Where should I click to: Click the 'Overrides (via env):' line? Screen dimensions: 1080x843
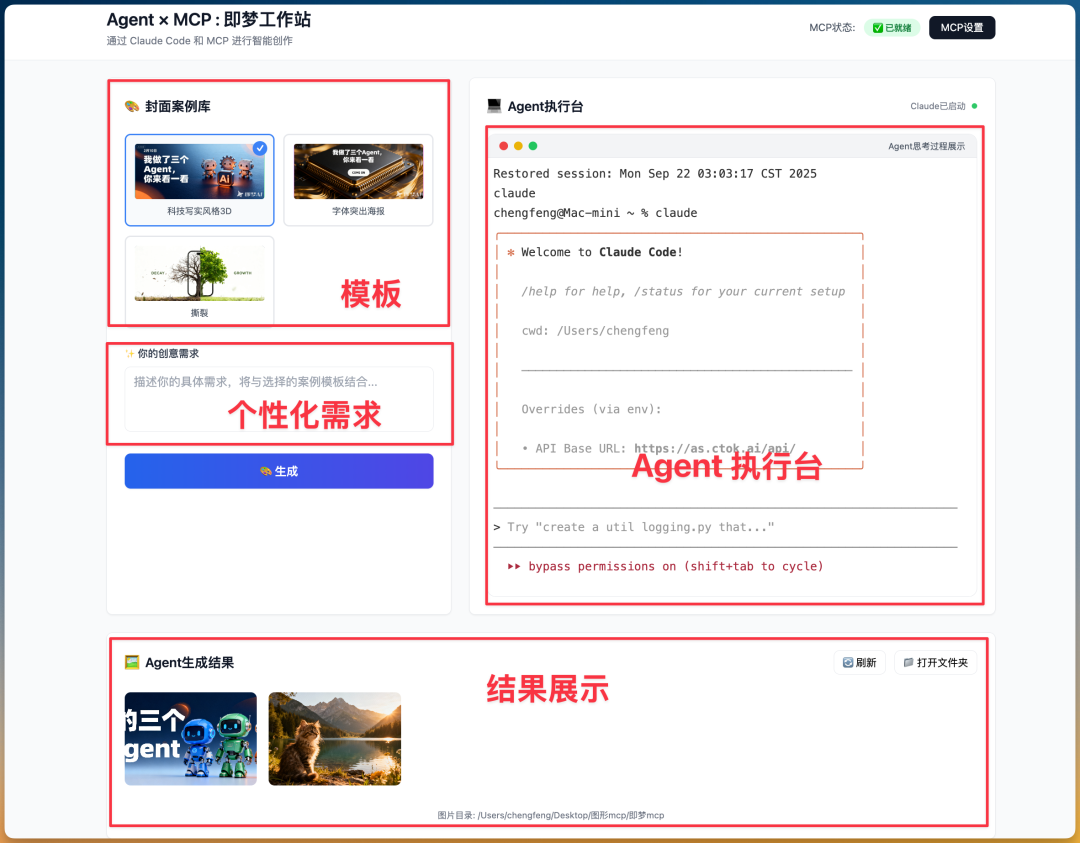click(x=592, y=409)
